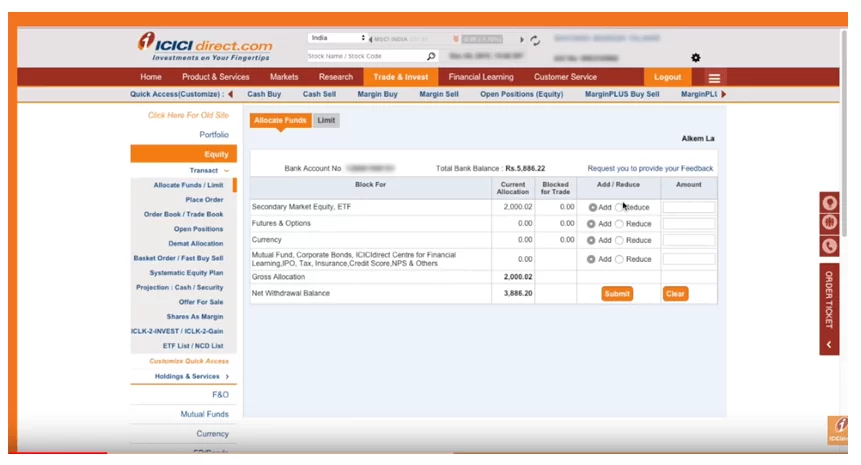Open the Cash Sell quick access link
The image size is (861, 465).
point(319,94)
